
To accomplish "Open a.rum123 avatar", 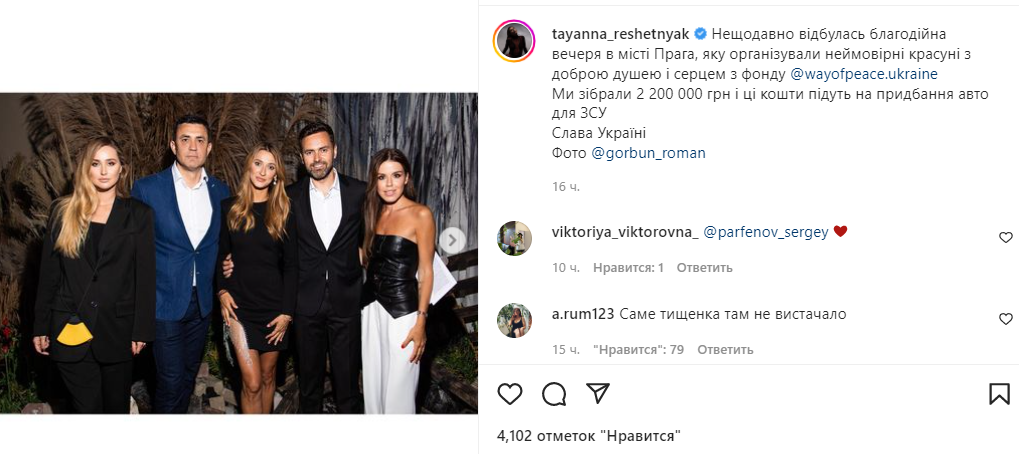I will click(x=514, y=320).
